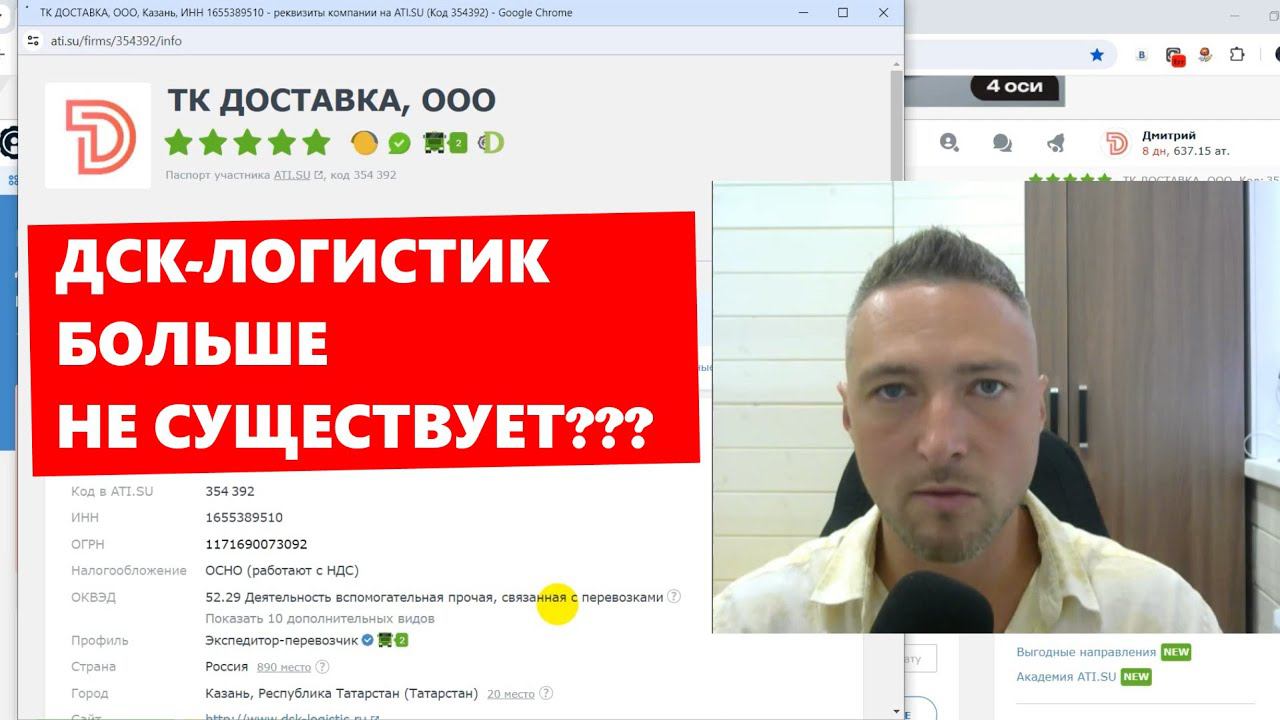1280x720 pixels.
Task: Open 'Выгодные направления' link in back window
Action: click(x=1086, y=652)
